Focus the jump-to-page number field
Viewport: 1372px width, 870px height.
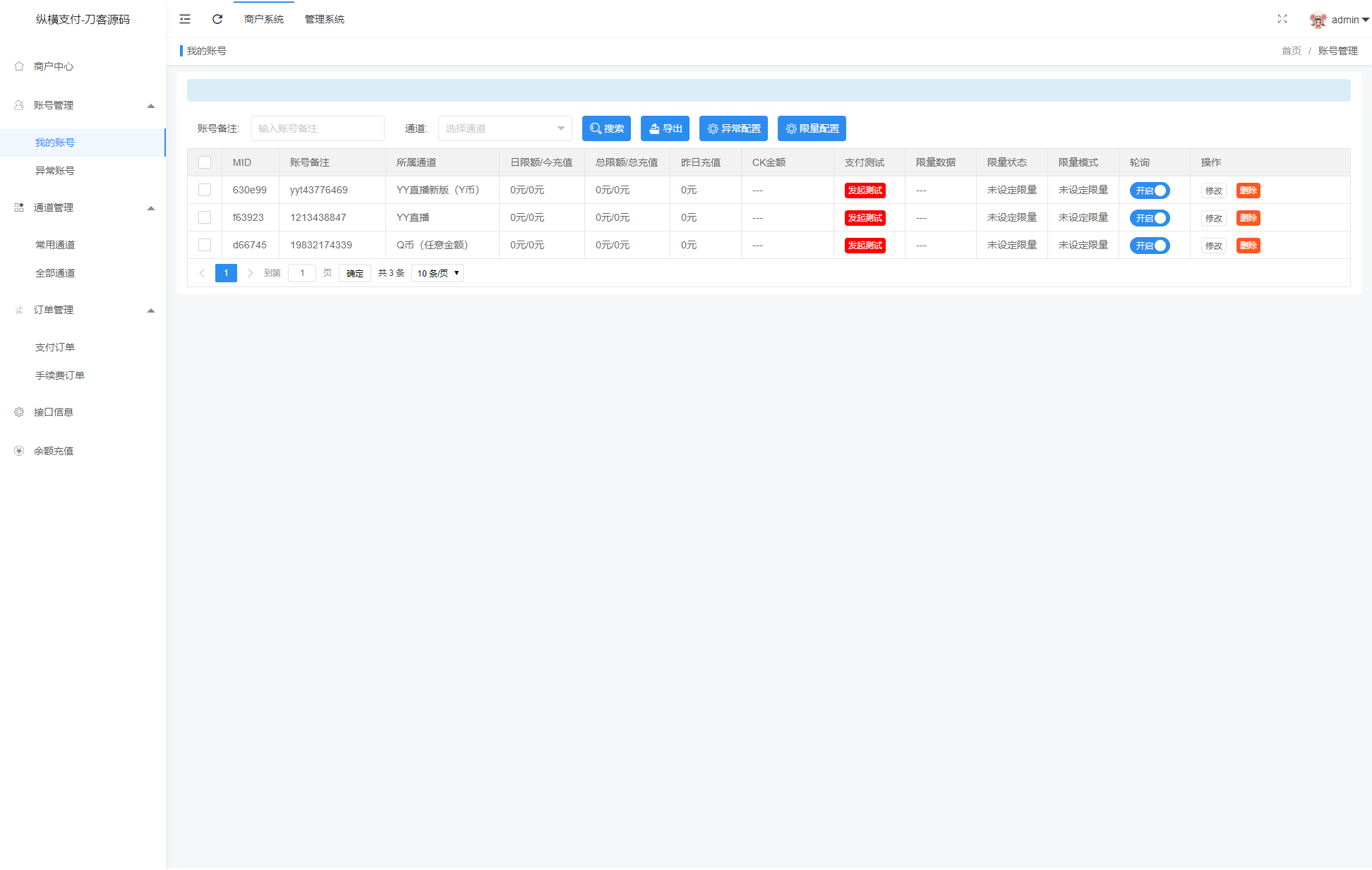pyautogui.click(x=302, y=273)
